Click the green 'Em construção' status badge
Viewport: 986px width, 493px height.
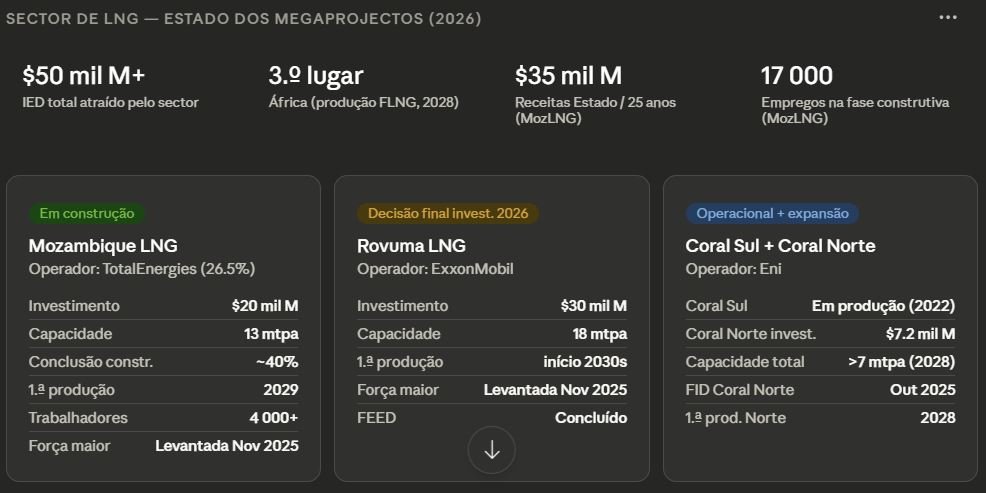[87, 213]
